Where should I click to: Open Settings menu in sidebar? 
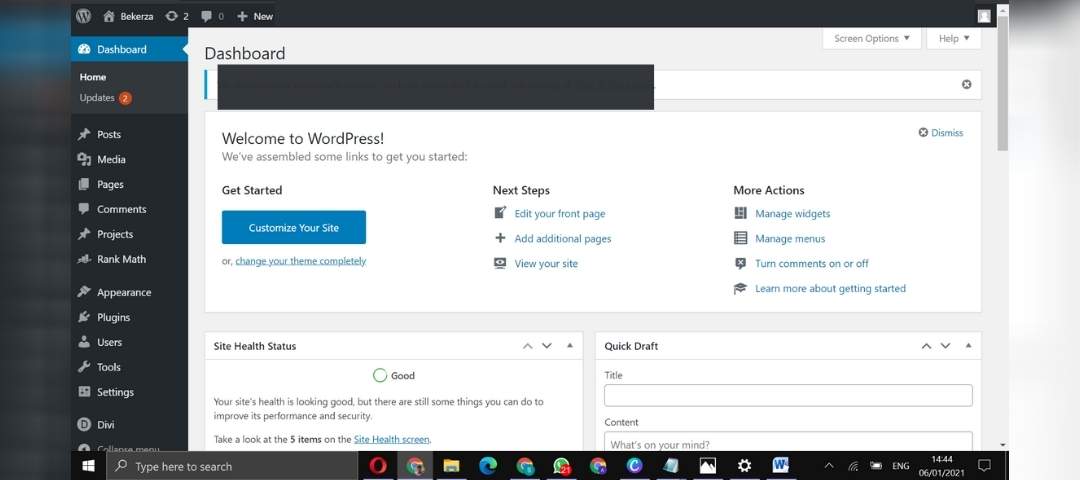tap(129, 392)
